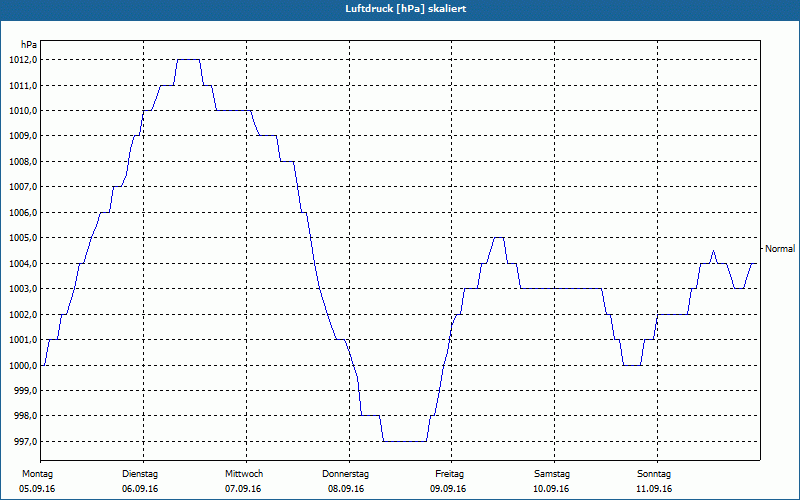Click the 1005,0 axis value
The image size is (800, 500).
tap(23, 238)
